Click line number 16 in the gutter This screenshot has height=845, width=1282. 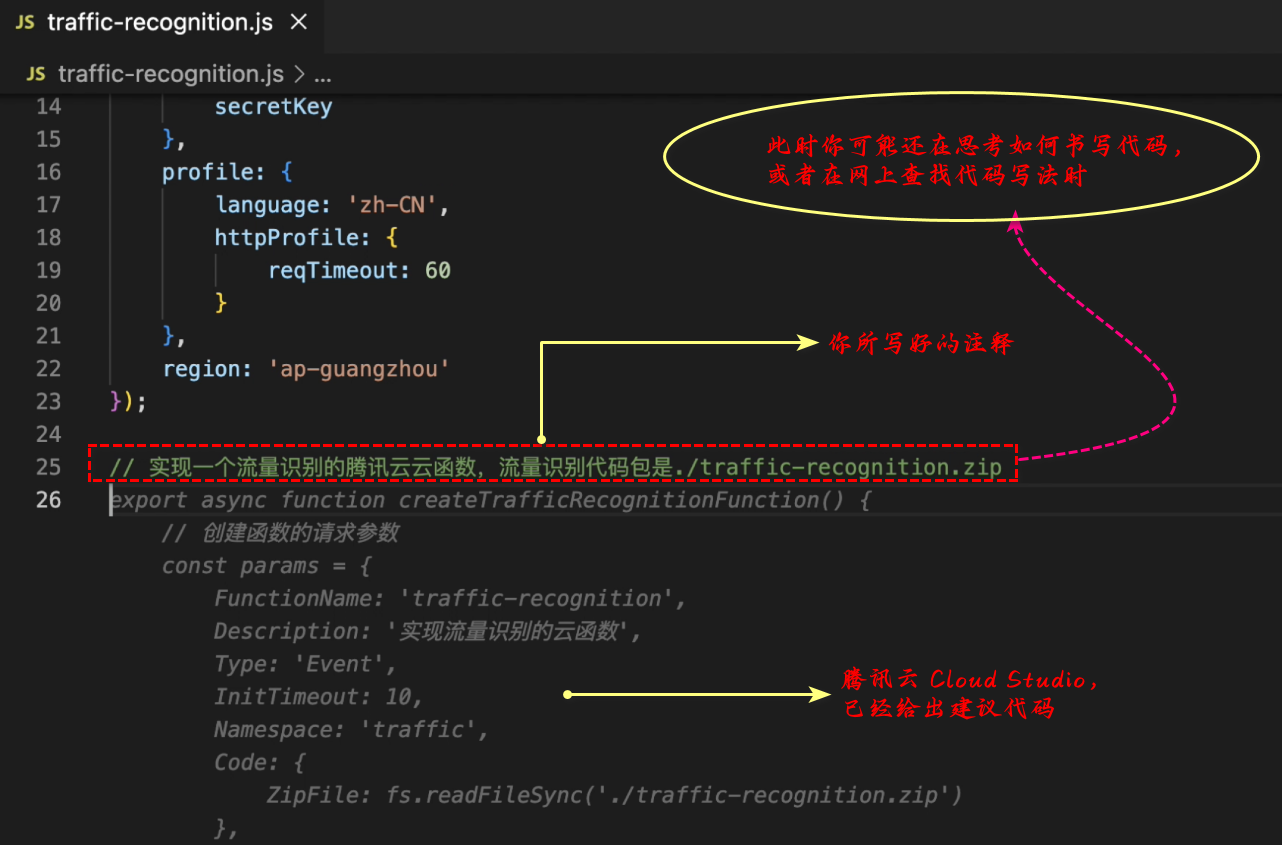[48, 172]
